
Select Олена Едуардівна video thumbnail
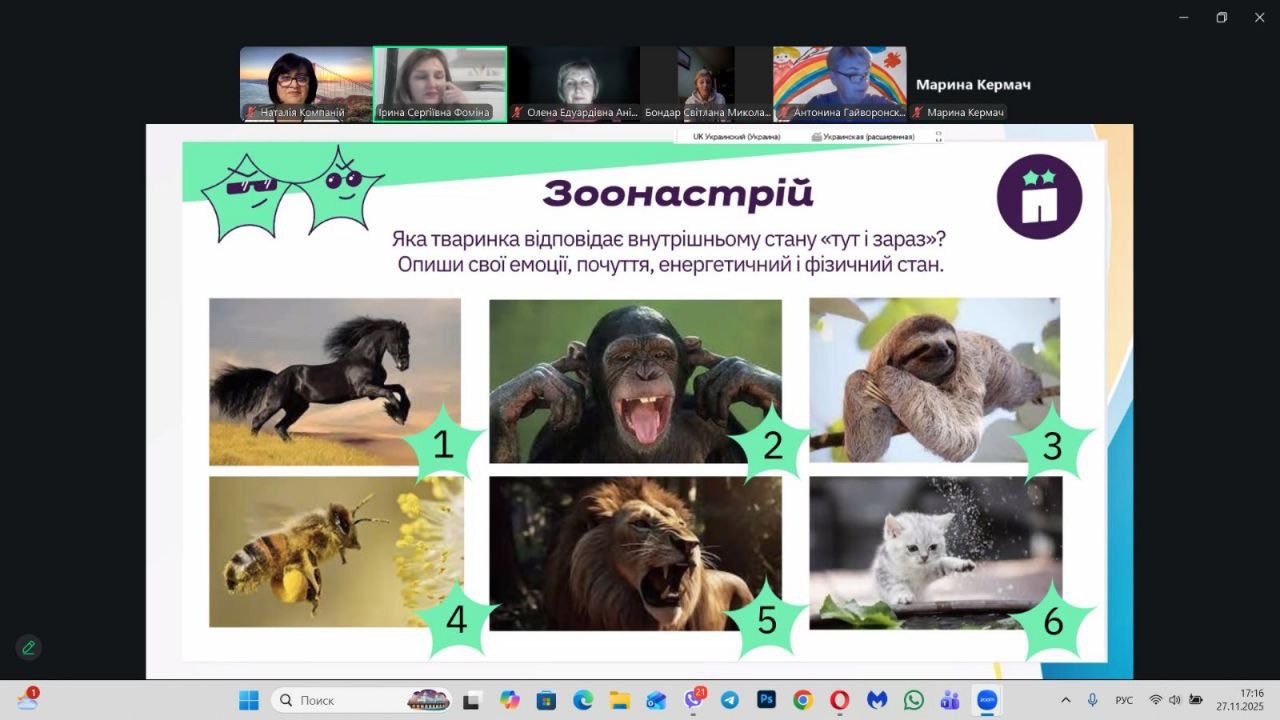tap(573, 84)
